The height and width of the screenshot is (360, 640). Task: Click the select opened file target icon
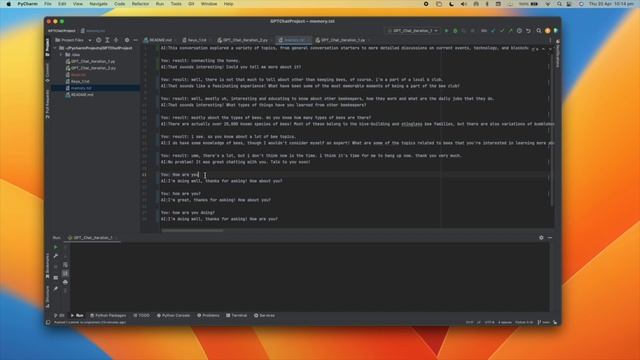(99, 40)
